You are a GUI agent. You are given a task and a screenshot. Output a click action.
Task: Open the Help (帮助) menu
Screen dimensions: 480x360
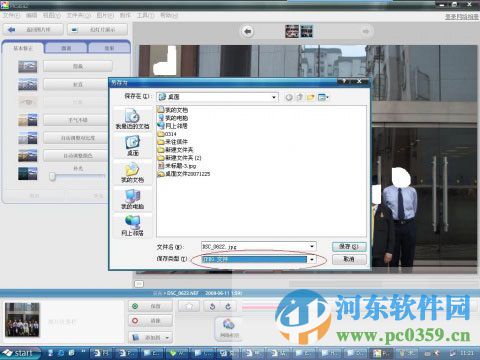pos(169,15)
